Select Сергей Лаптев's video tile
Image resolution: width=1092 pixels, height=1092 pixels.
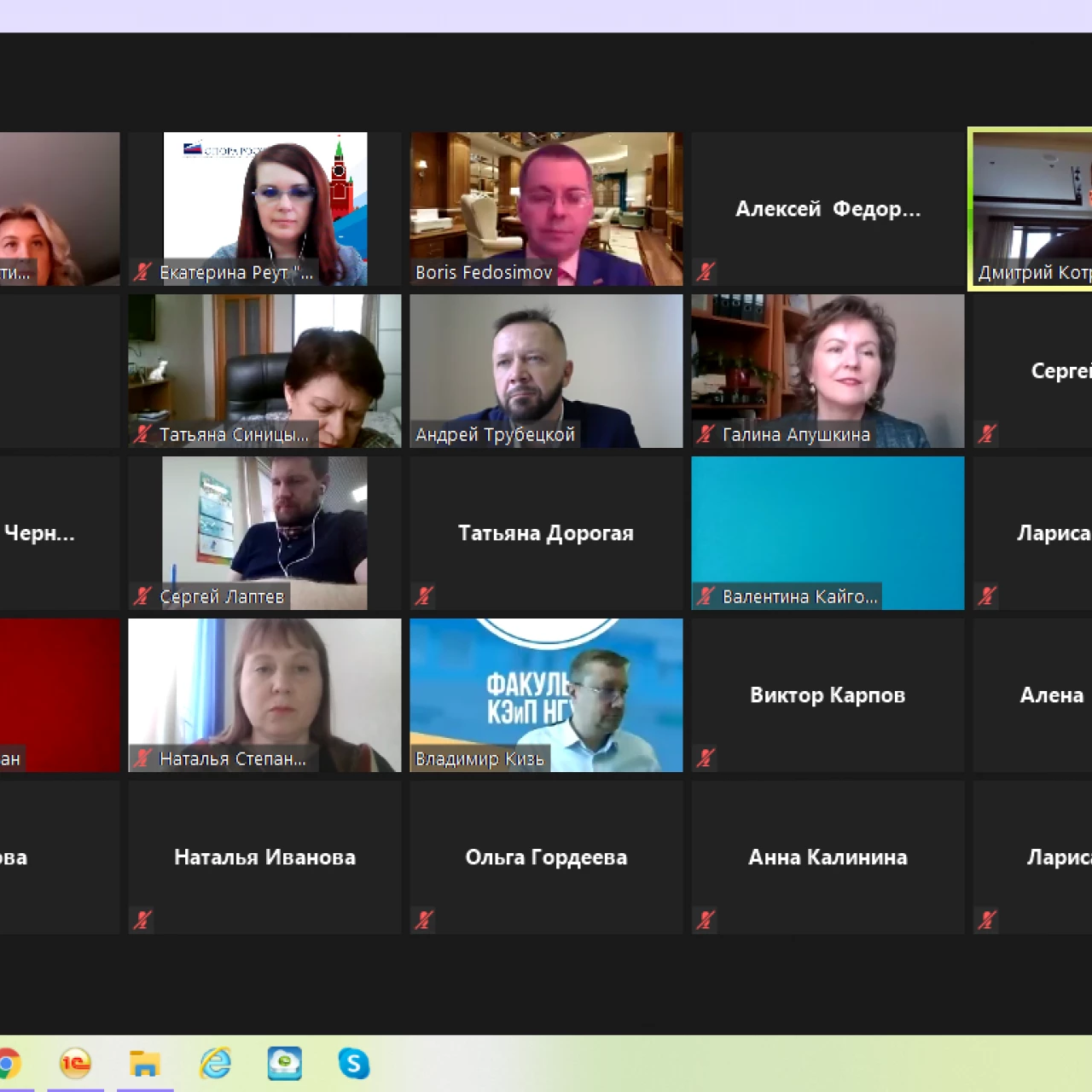[264, 533]
